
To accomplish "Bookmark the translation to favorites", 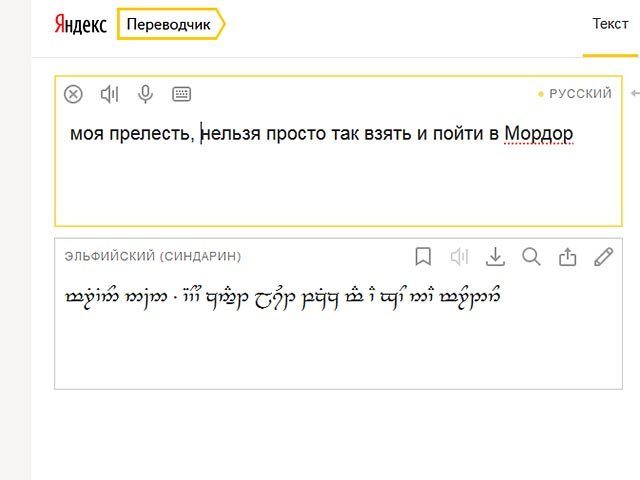I will (423, 257).
